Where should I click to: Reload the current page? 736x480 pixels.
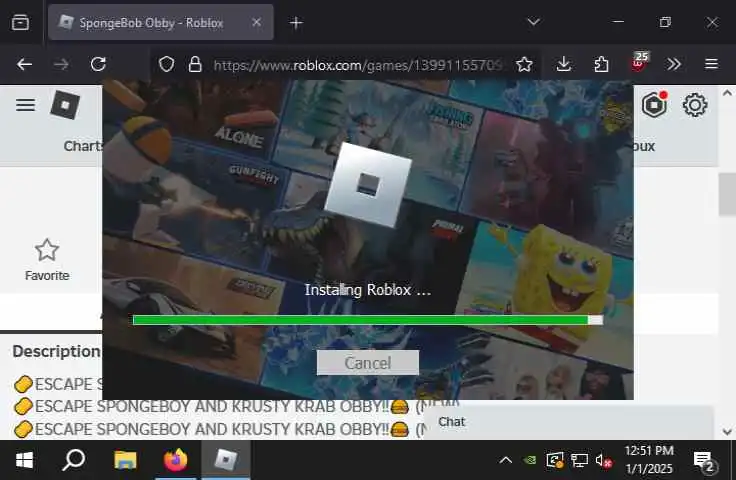point(98,64)
